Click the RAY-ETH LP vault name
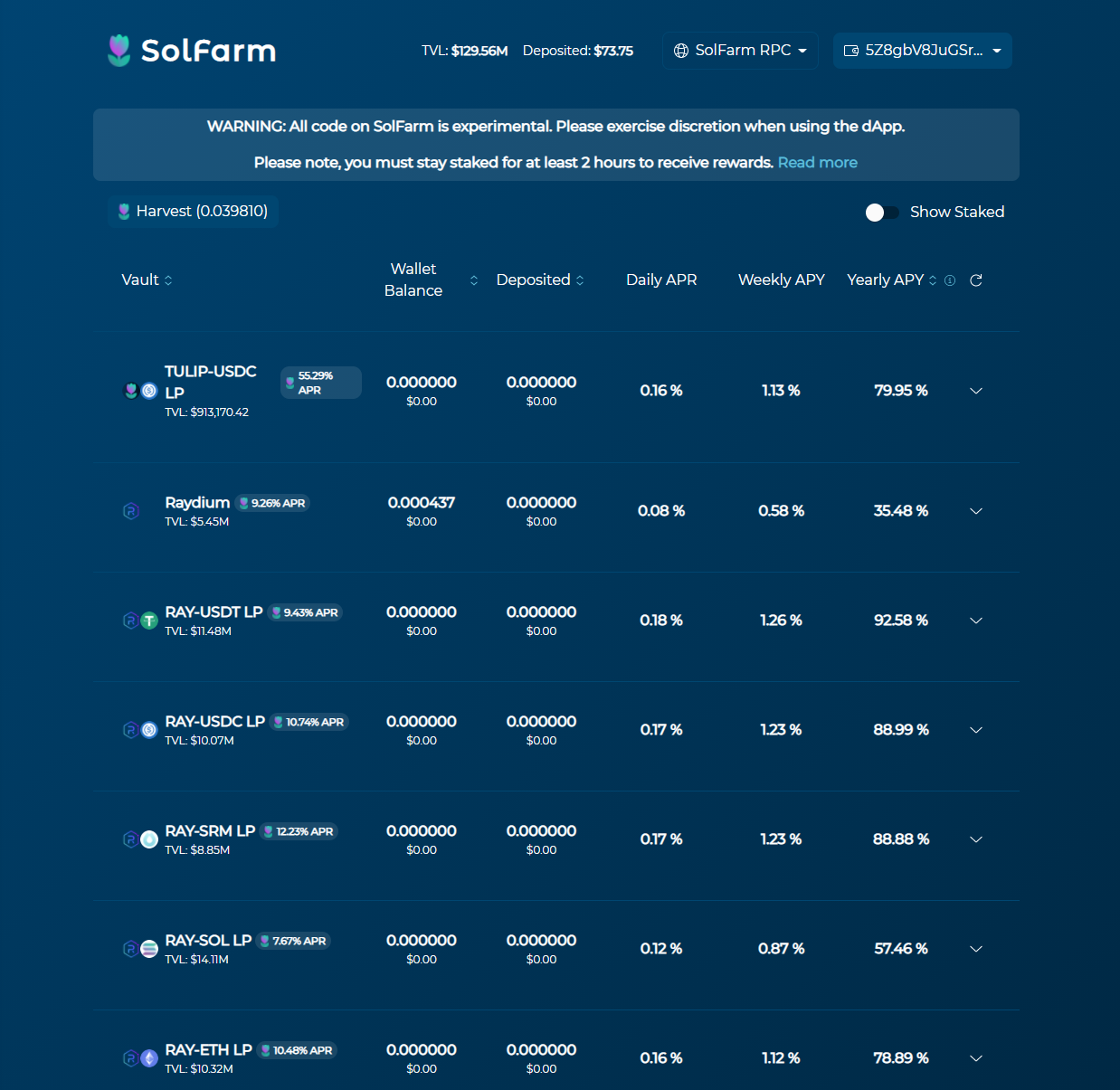This screenshot has height=1090, width=1120. (208, 1050)
